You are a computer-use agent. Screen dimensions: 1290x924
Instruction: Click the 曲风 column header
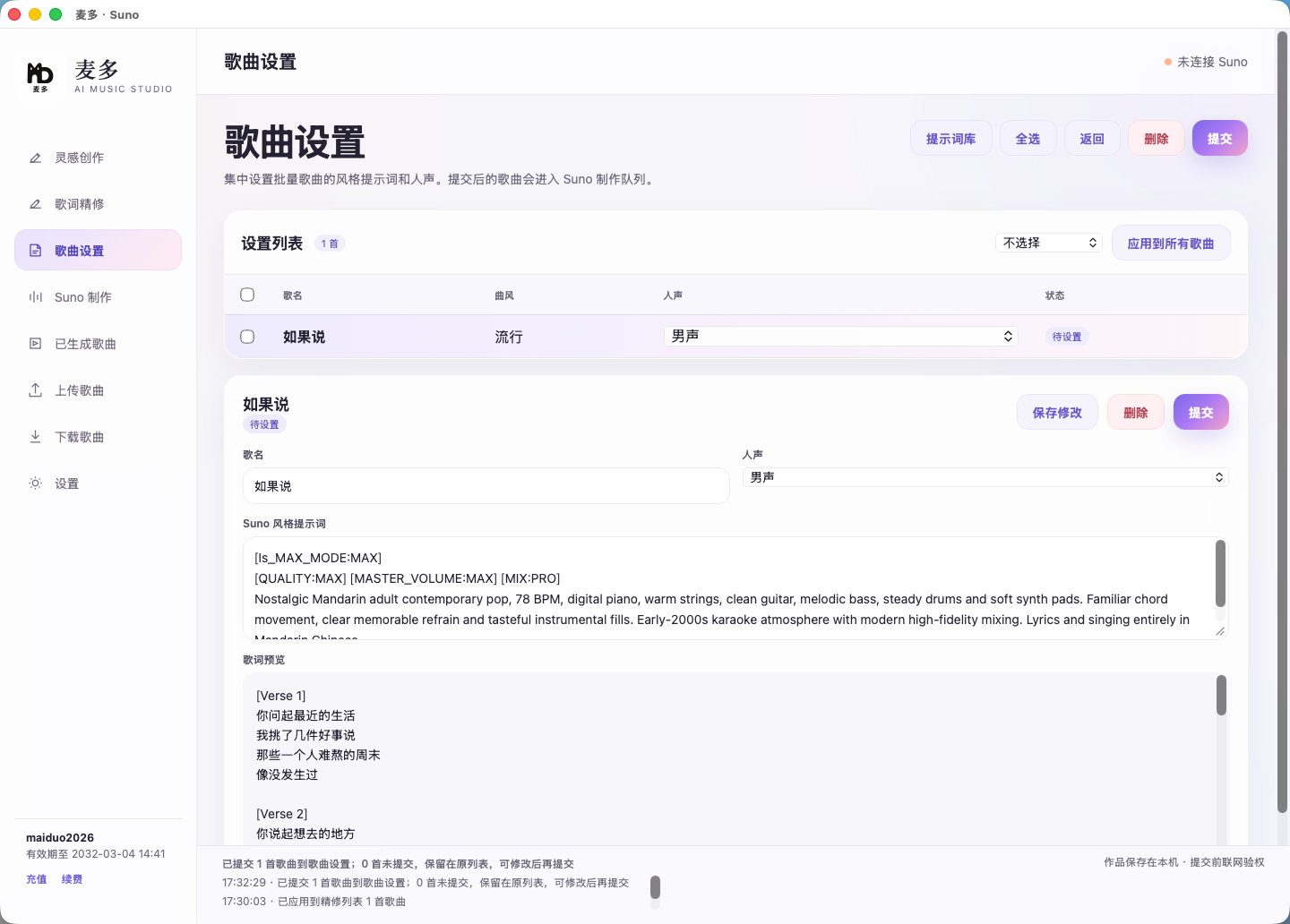tap(504, 295)
